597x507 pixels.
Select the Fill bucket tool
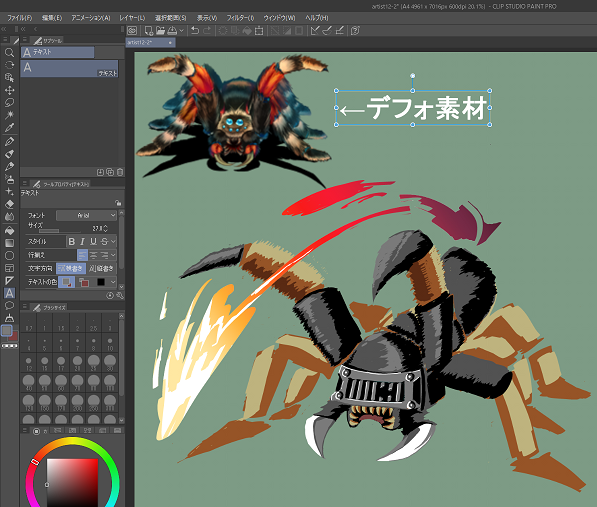[9, 230]
